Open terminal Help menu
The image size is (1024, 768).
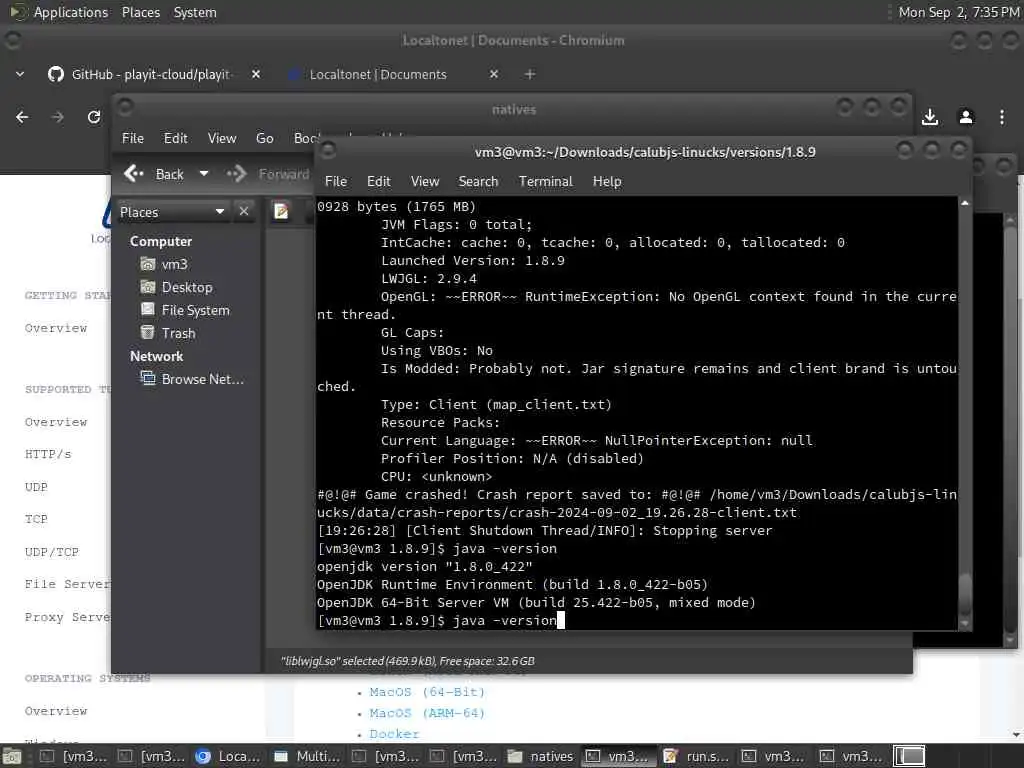pos(607,182)
